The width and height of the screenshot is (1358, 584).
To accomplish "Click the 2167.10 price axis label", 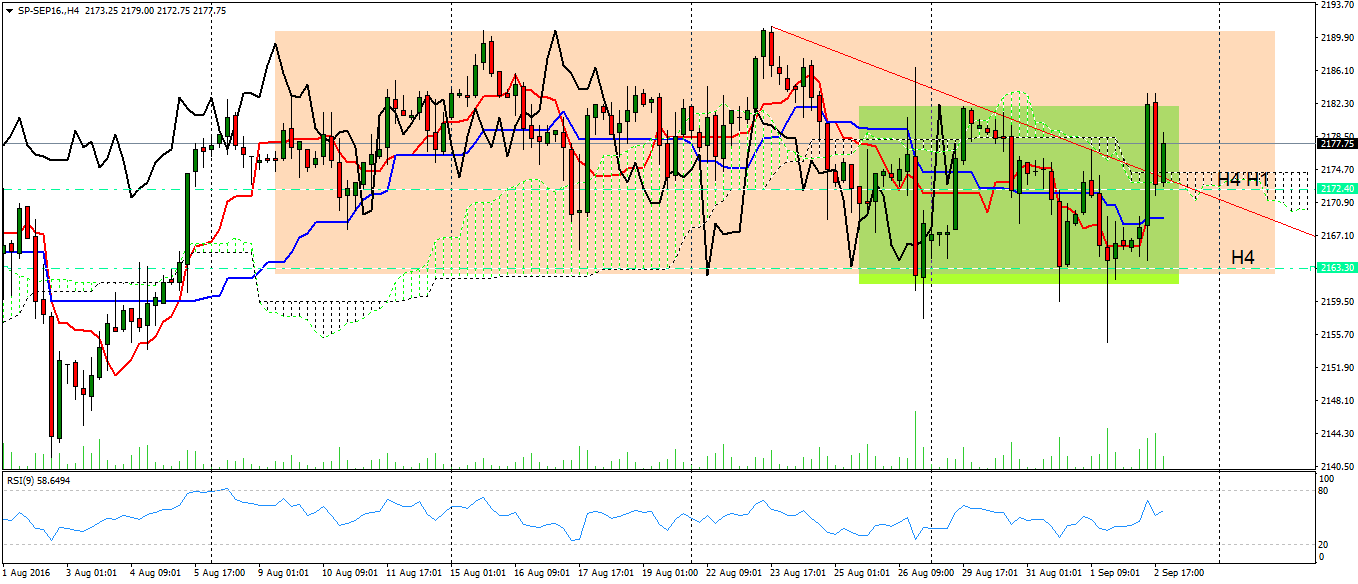I will 1337,236.
